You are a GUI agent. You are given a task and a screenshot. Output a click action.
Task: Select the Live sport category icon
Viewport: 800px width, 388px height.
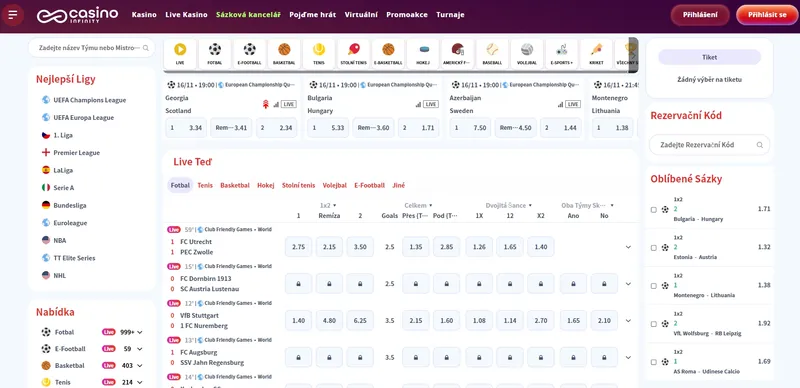(x=180, y=54)
